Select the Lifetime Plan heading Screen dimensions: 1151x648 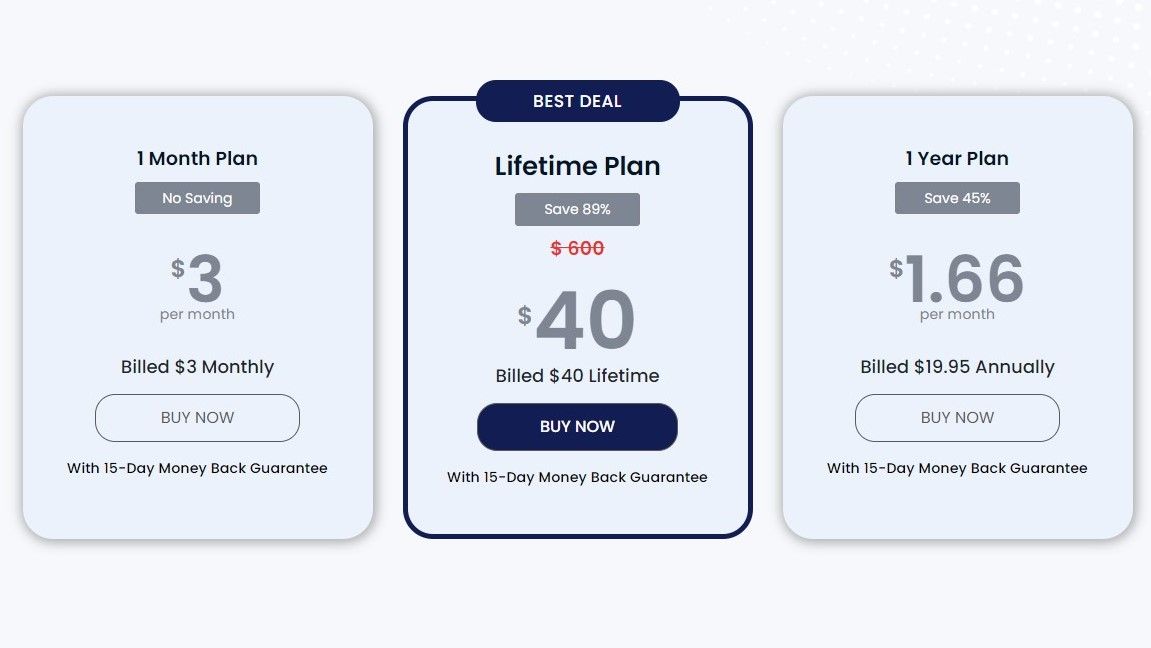577,166
